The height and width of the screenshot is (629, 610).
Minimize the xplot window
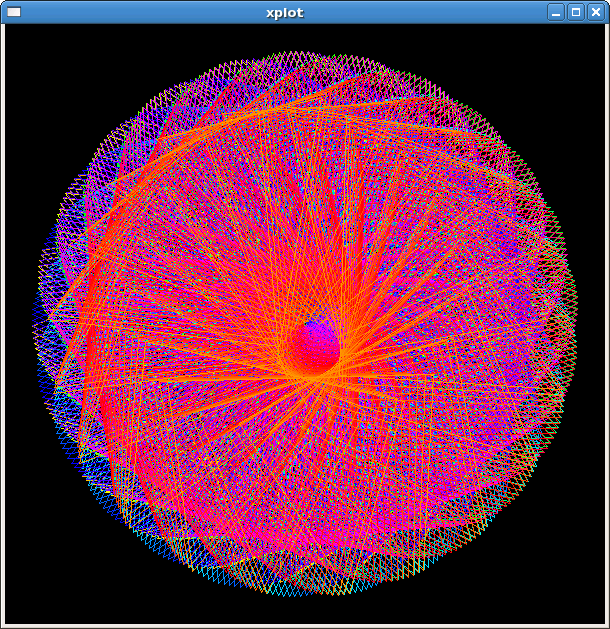pyautogui.click(x=556, y=12)
